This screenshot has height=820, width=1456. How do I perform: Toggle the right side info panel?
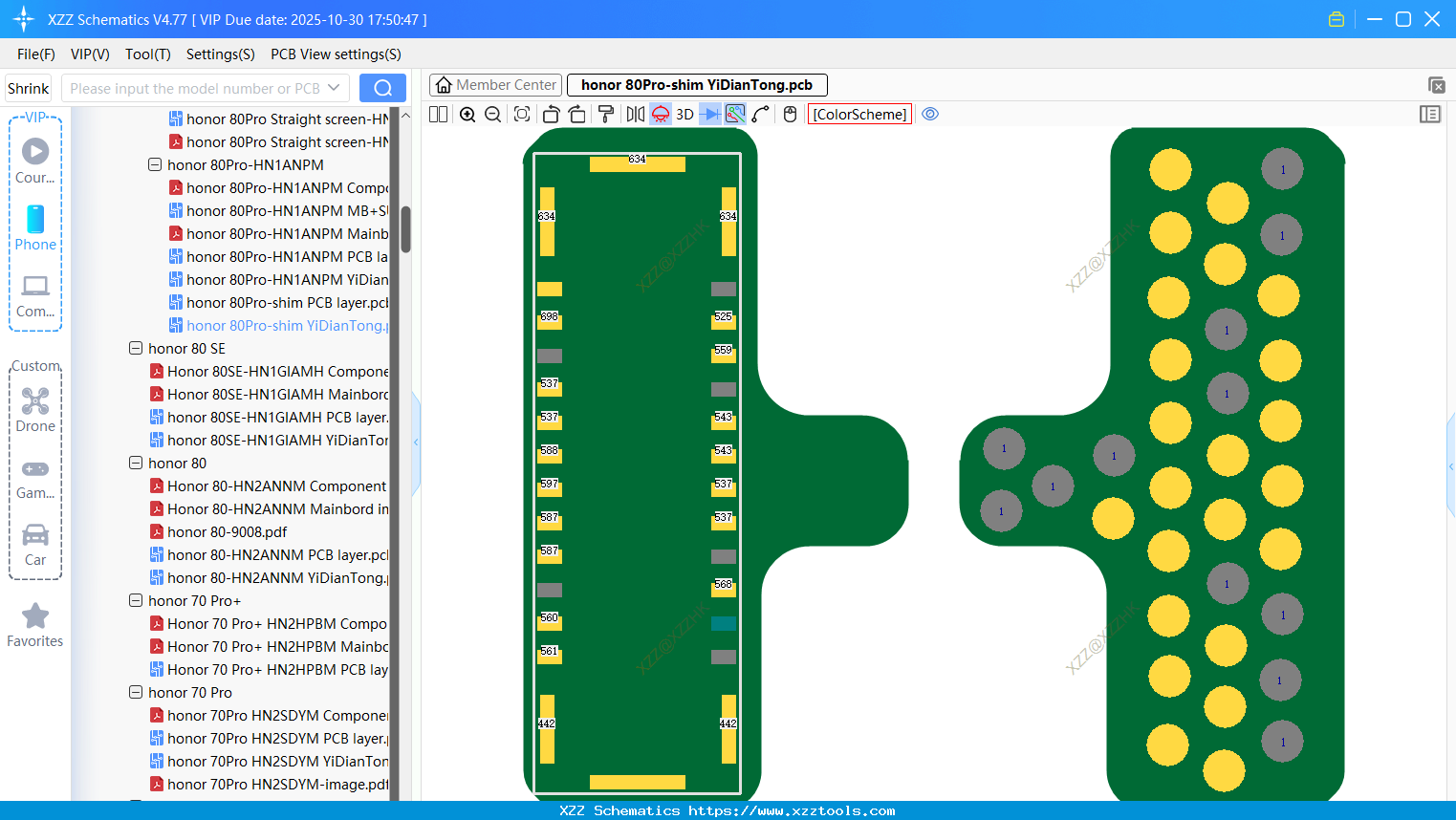[1430, 114]
